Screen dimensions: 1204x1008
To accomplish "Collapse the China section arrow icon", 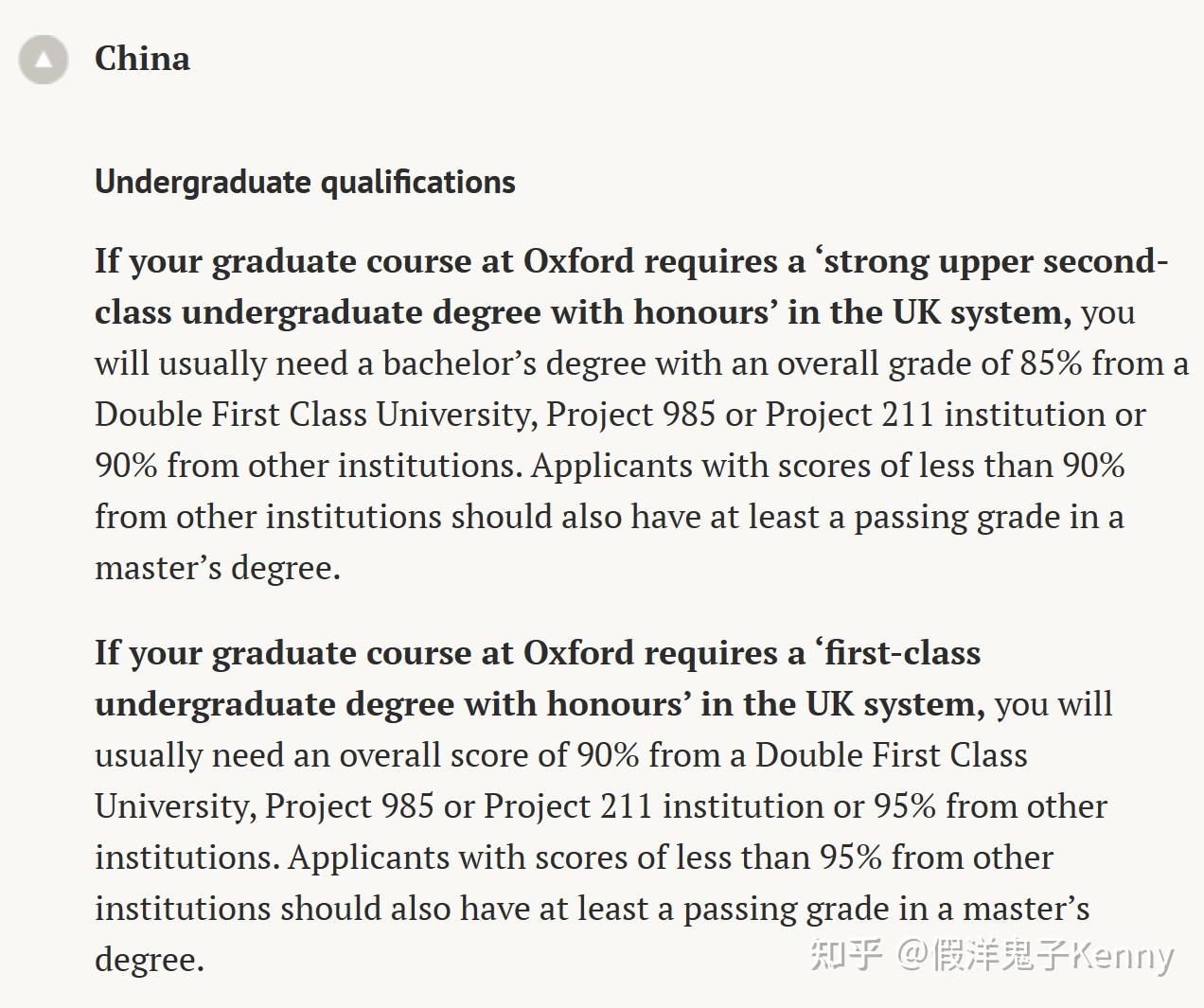I will point(44,60).
